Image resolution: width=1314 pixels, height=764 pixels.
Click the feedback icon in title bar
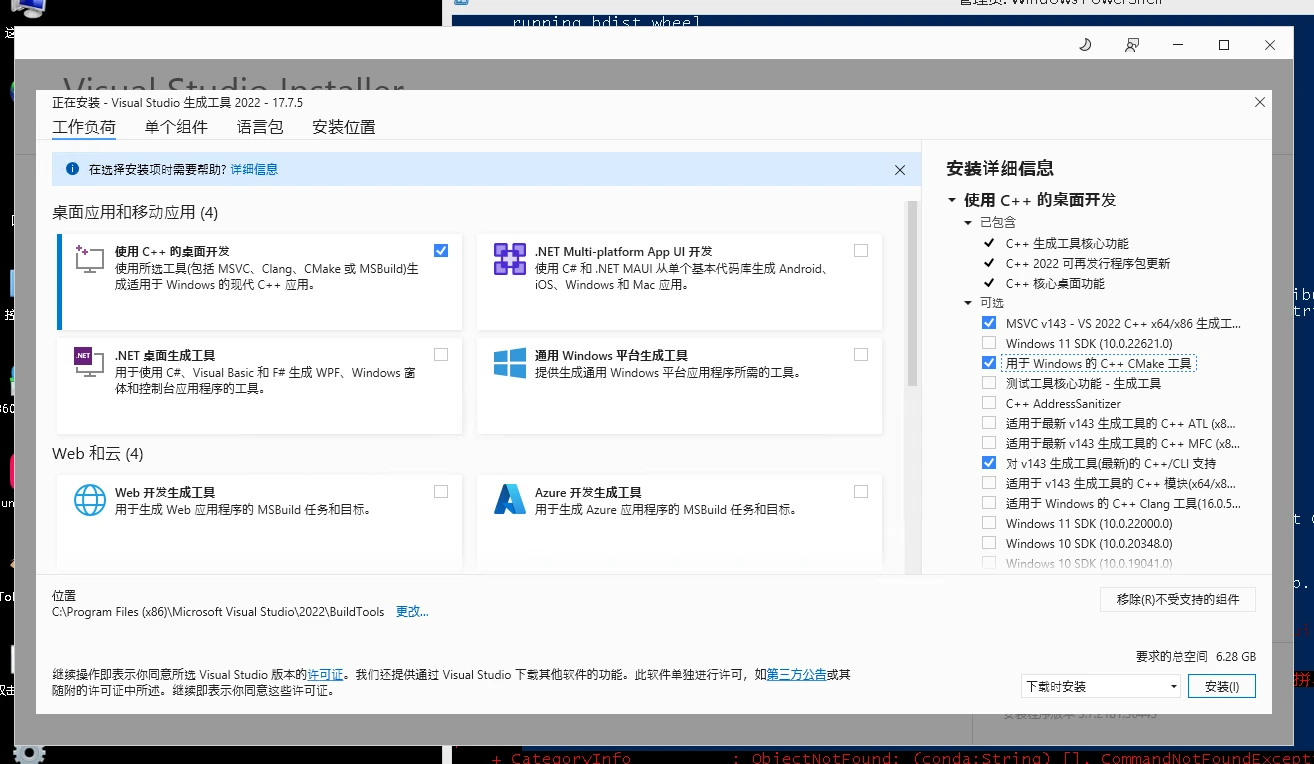click(x=1132, y=45)
